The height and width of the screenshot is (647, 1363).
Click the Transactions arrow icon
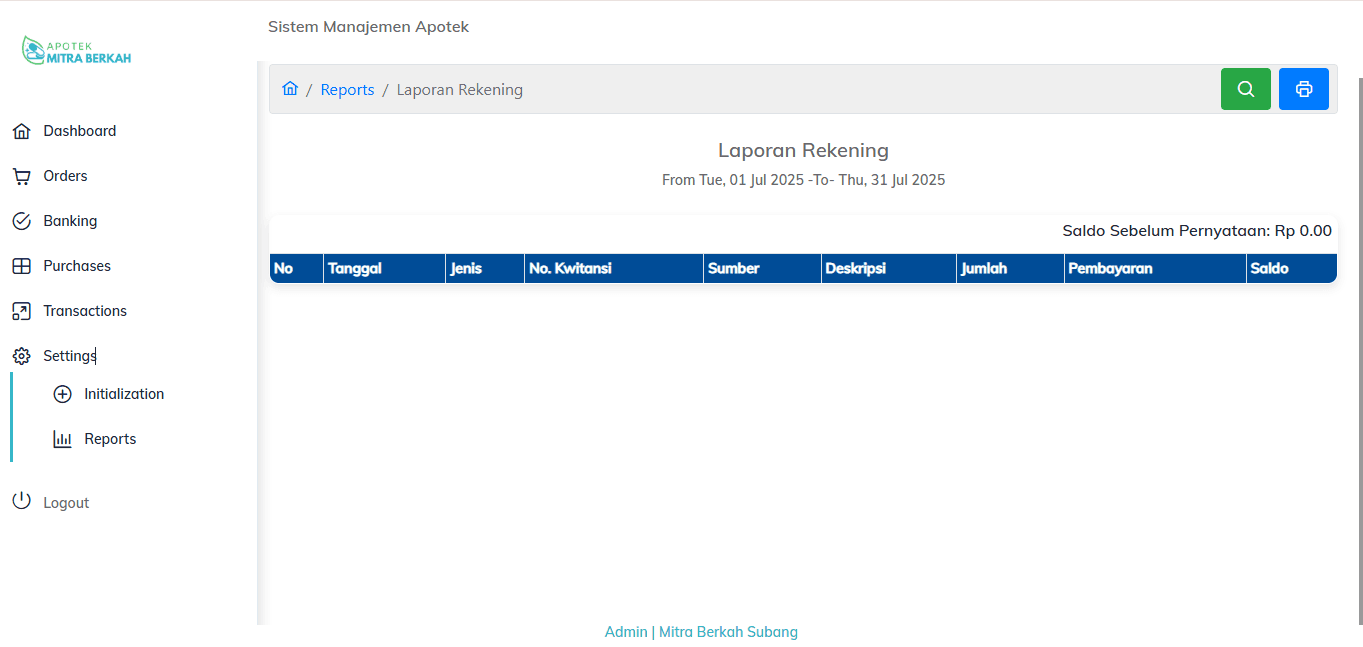(x=21, y=311)
